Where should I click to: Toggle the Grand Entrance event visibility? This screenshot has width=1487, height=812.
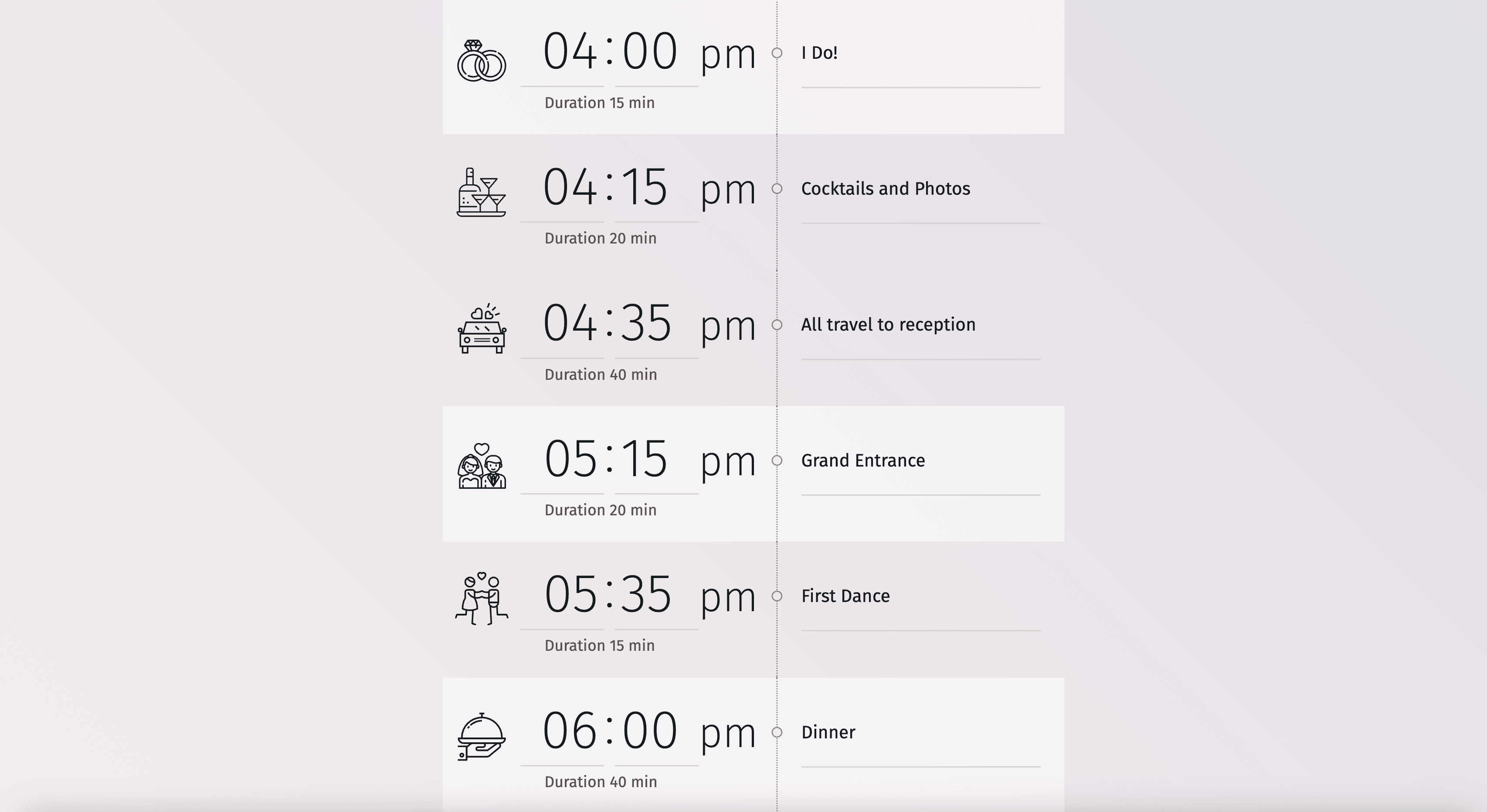[779, 460]
